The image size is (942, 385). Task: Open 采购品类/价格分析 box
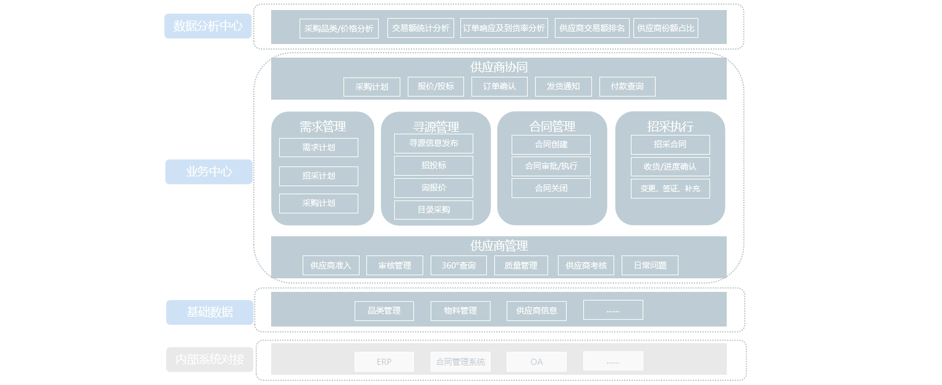tap(339, 28)
